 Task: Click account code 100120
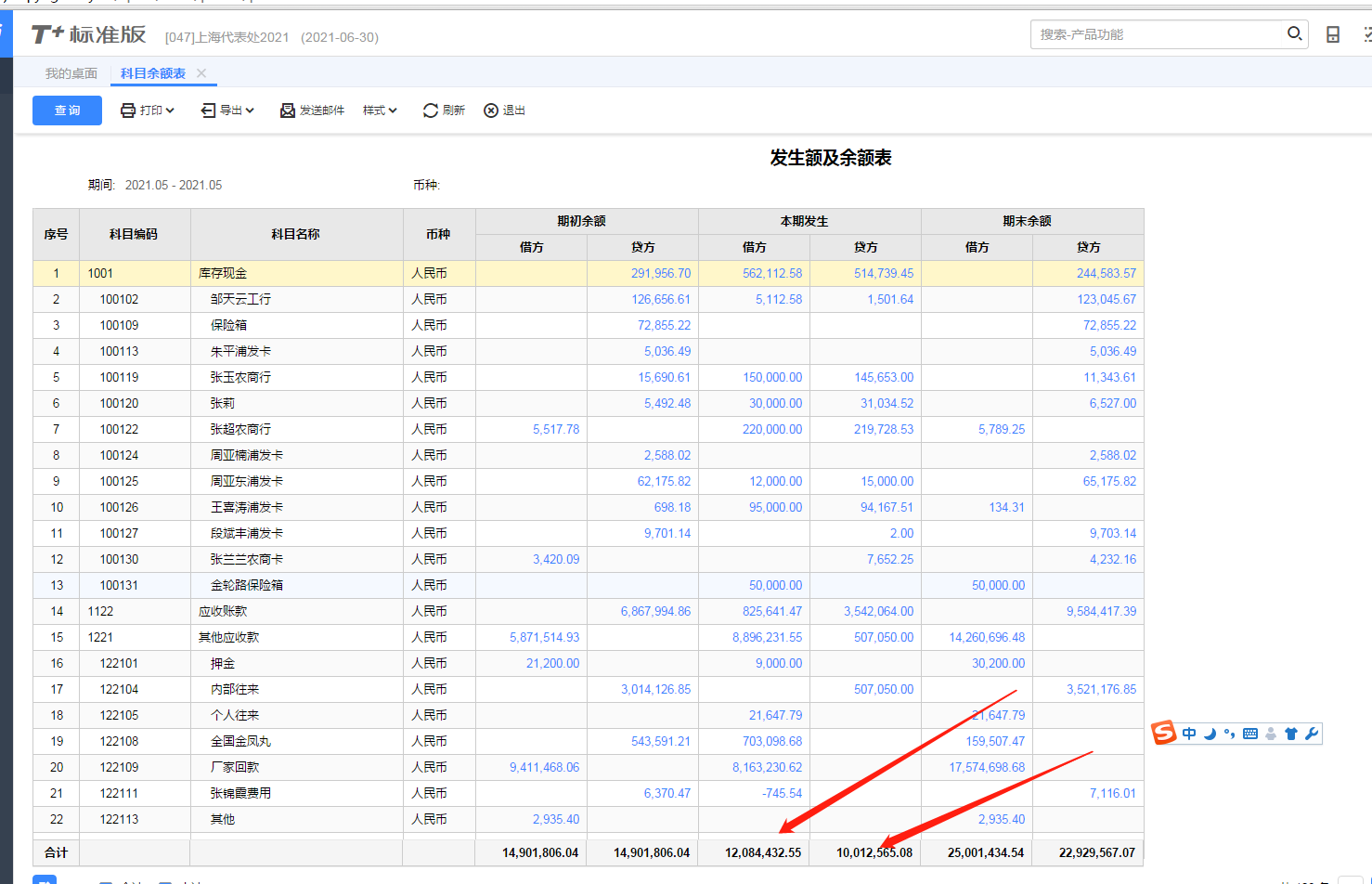pyautogui.click(x=119, y=403)
